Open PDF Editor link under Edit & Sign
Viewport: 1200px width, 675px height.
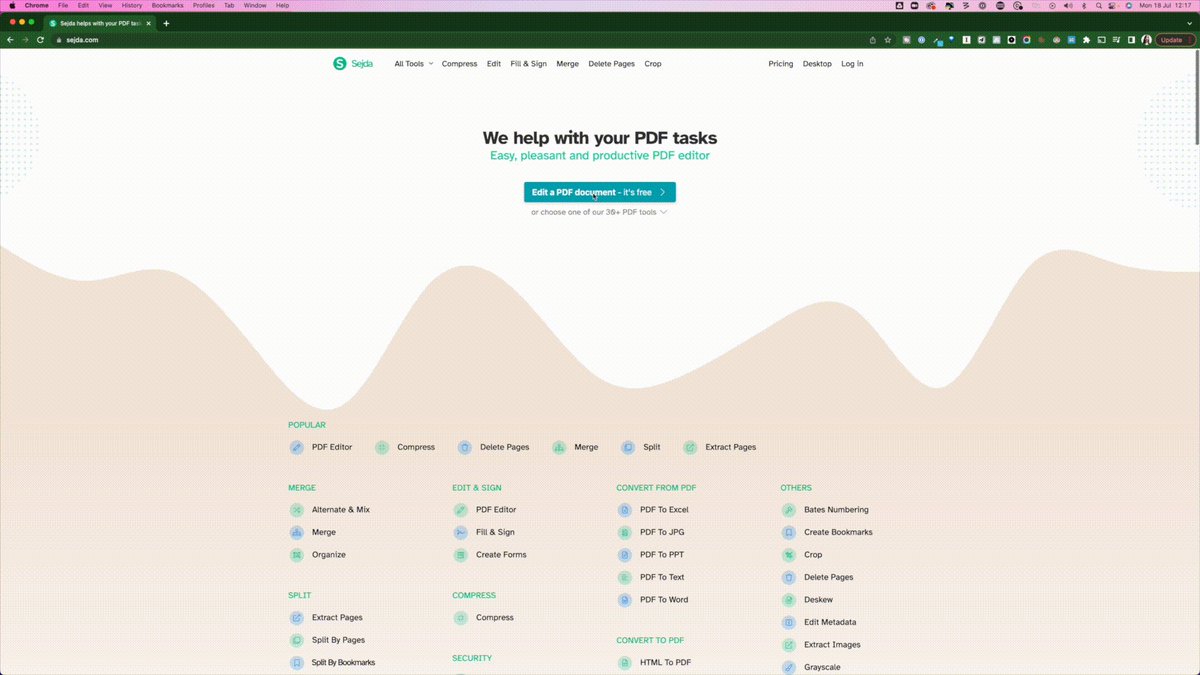click(496, 510)
